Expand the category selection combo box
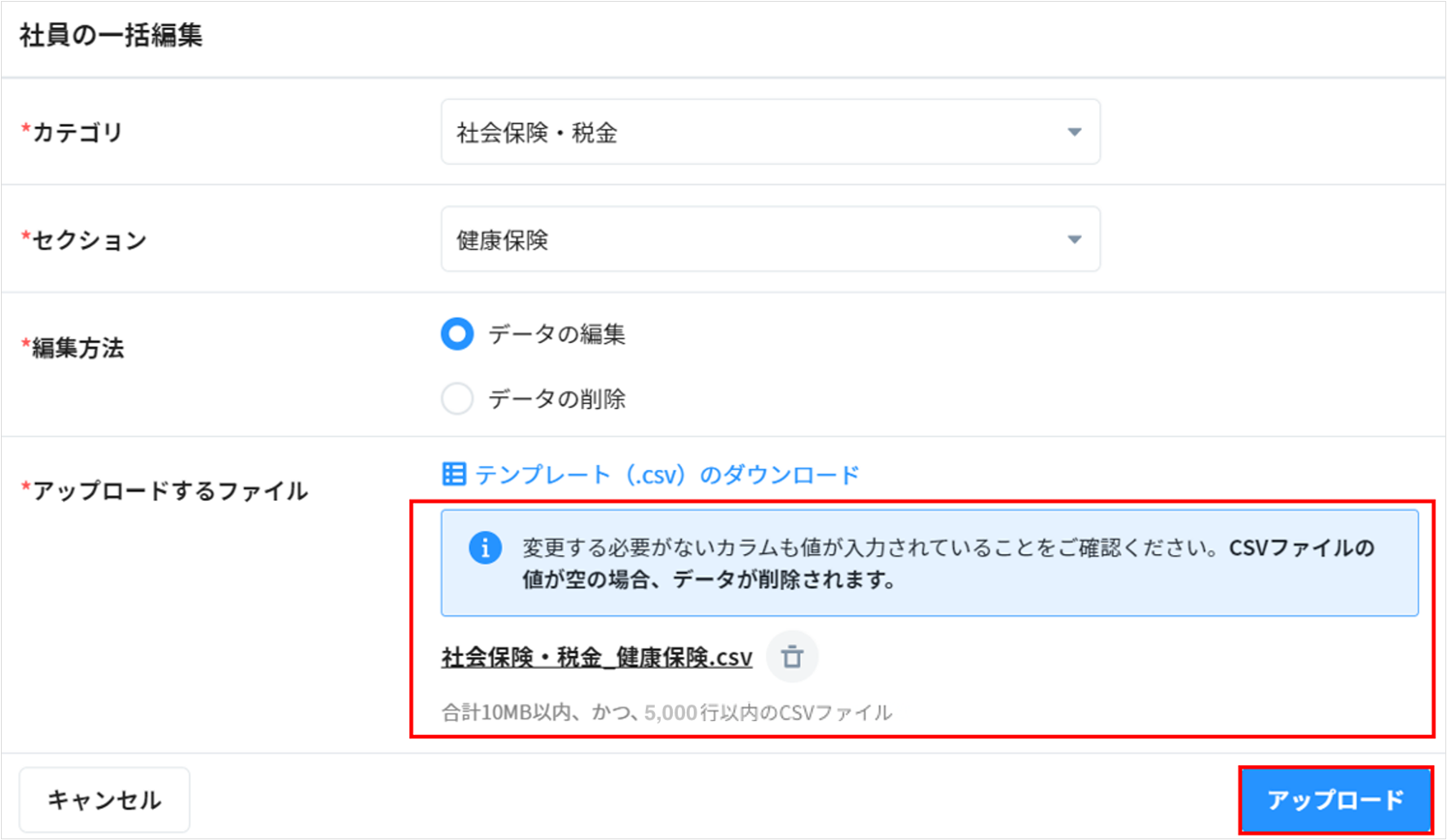The height and width of the screenshot is (840, 1447). coord(770,131)
